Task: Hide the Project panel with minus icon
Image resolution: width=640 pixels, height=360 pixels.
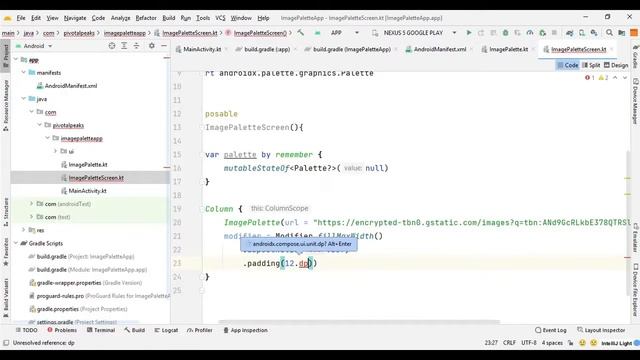Action: point(164,46)
